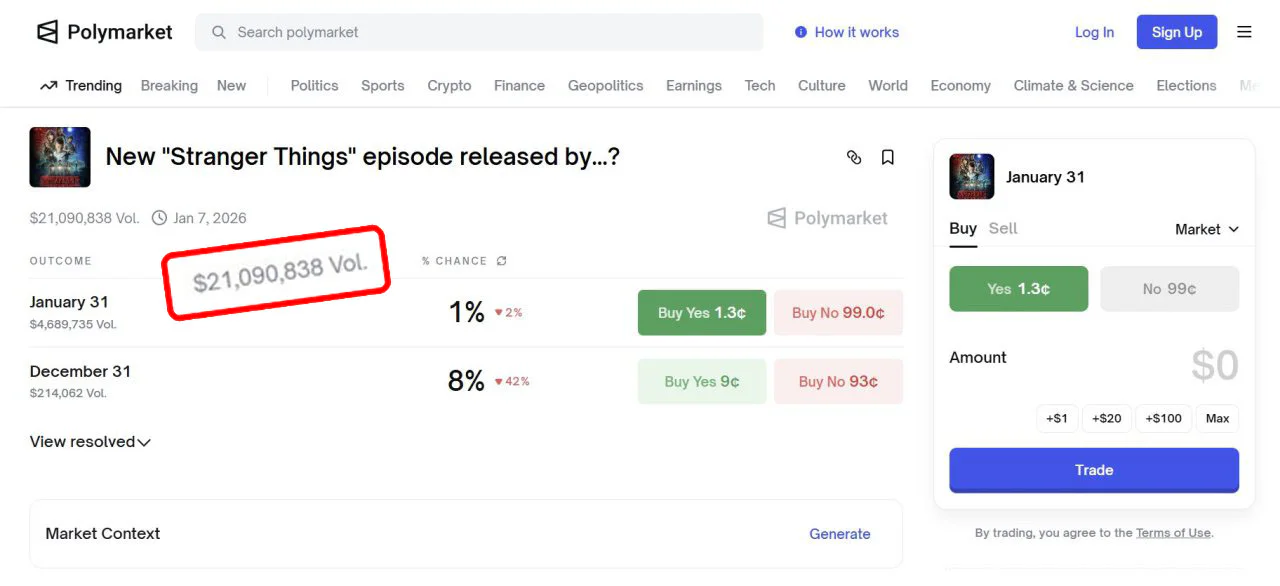Open the Terms of Use link
This screenshot has height=586, width=1280.
pos(1172,533)
